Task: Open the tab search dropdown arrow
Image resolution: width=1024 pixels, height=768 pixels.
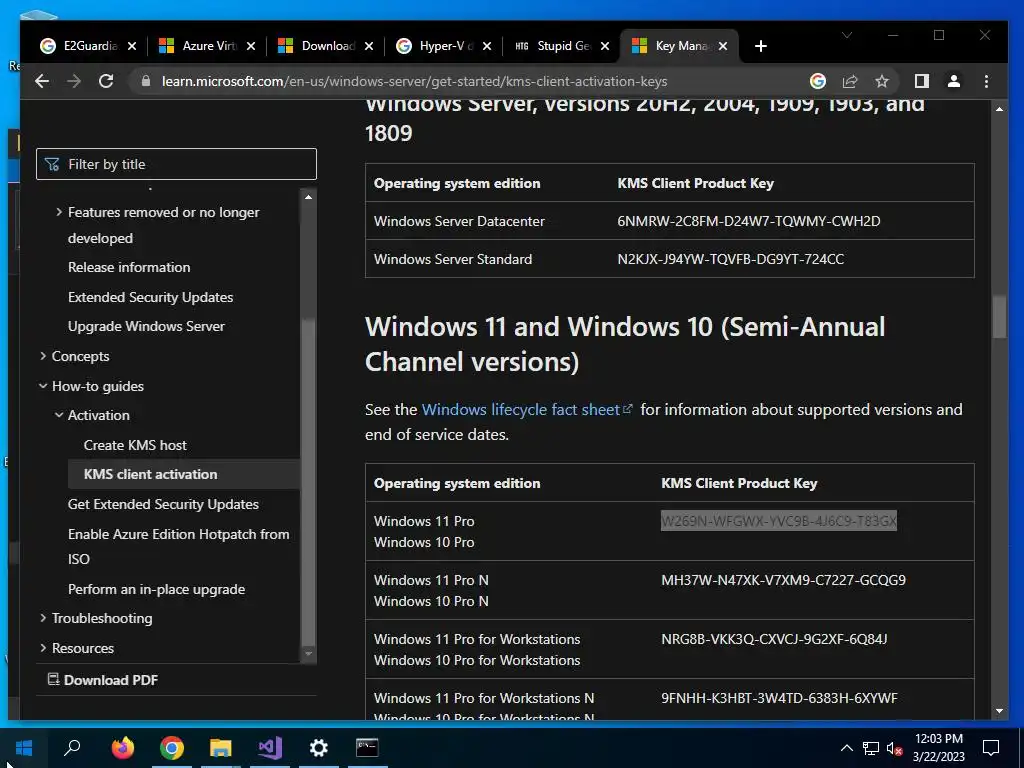Action: (x=846, y=35)
